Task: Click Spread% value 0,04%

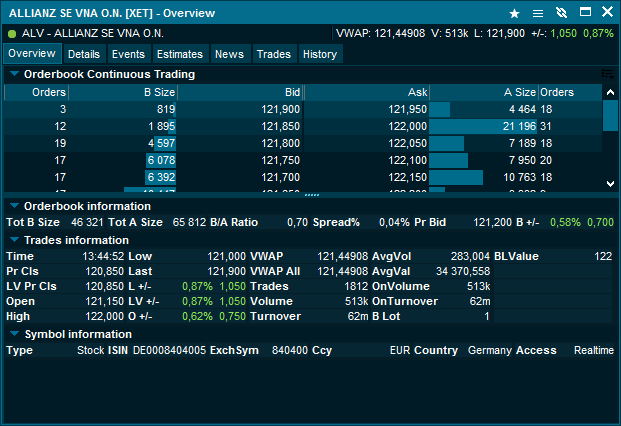Action: [394, 223]
